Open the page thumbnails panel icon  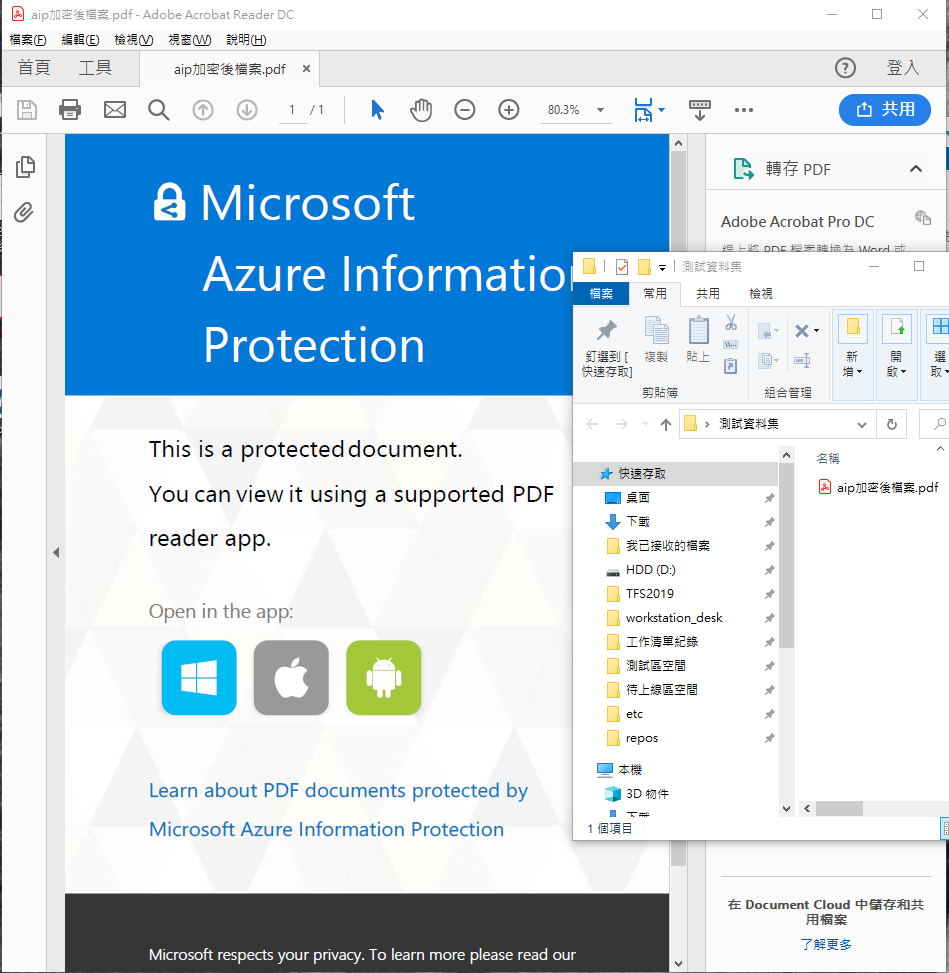pyautogui.click(x=25, y=167)
